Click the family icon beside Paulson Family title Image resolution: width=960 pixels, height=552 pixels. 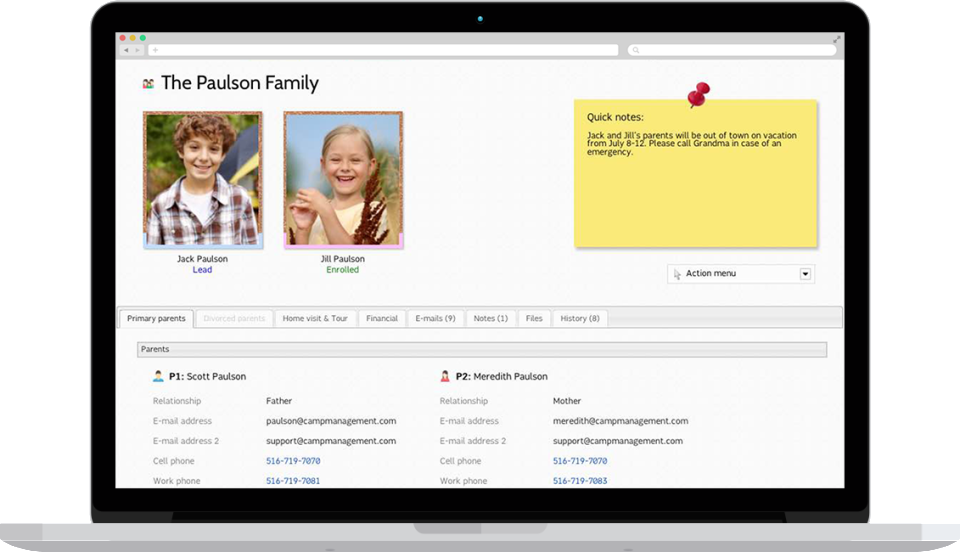(x=148, y=84)
